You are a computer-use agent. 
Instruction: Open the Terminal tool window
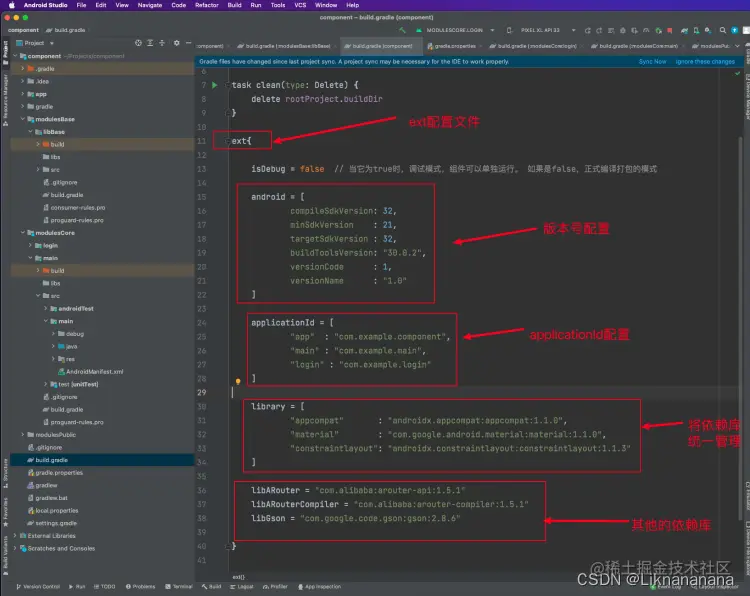click(x=179, y=586)
